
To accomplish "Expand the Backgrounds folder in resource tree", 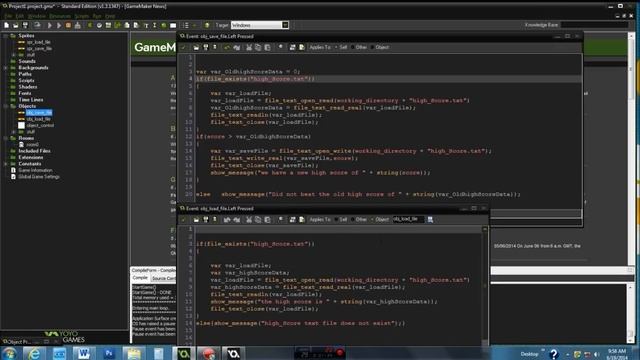I will point(6,68).
